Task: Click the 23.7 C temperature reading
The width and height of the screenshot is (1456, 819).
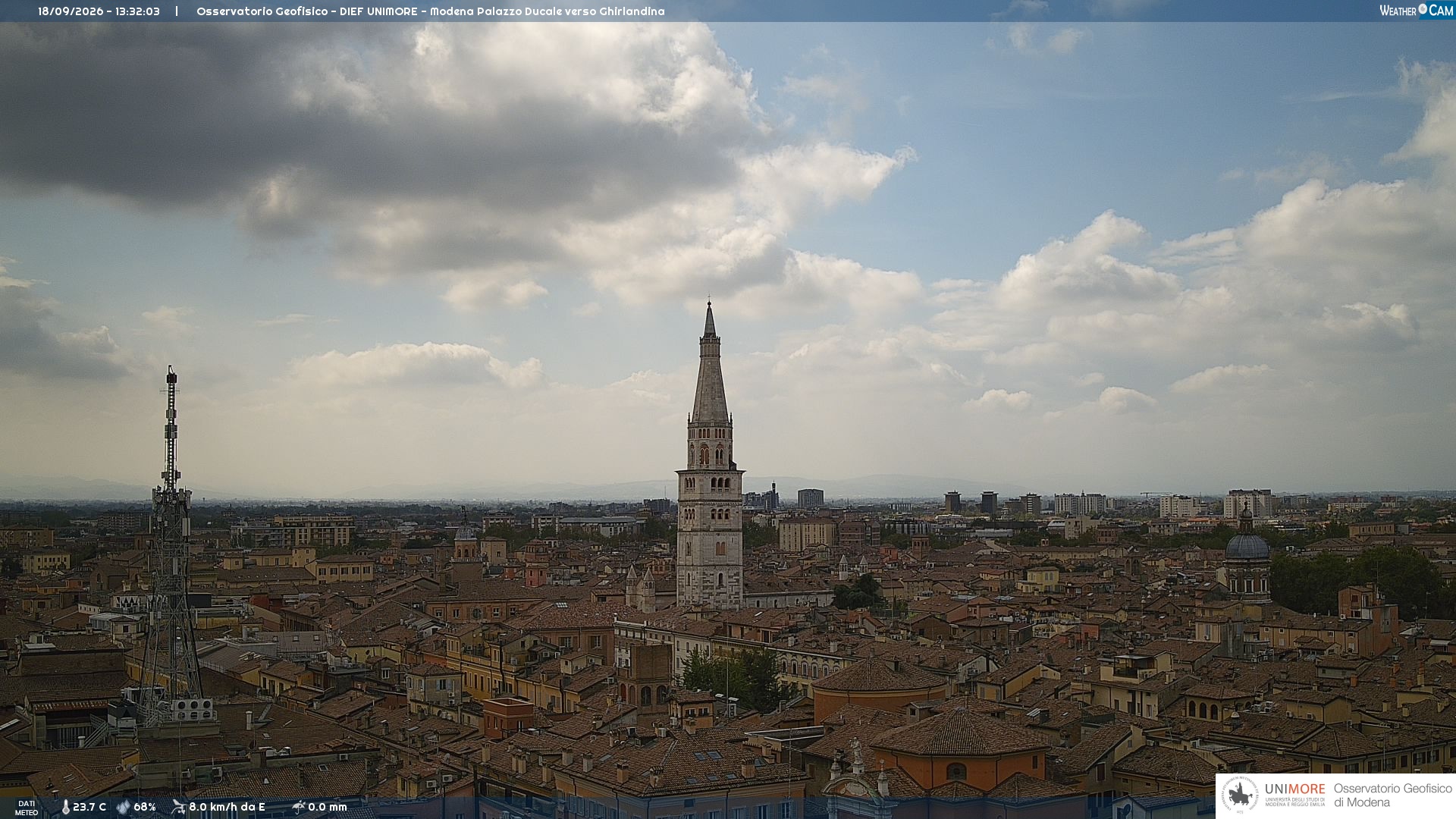Action: (x=89, y=807)
